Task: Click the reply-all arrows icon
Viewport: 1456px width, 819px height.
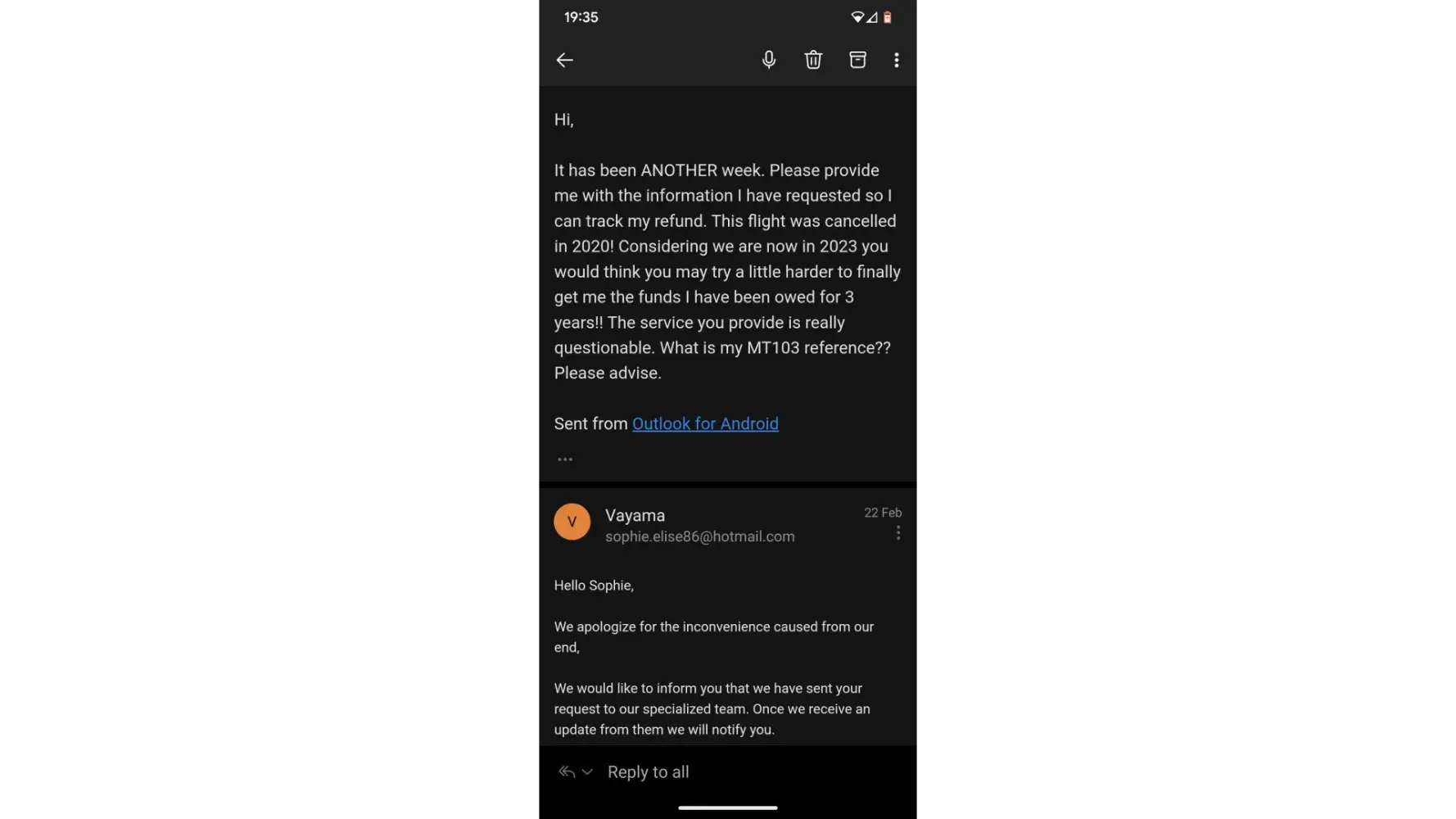Action: [x=567, y=771]
